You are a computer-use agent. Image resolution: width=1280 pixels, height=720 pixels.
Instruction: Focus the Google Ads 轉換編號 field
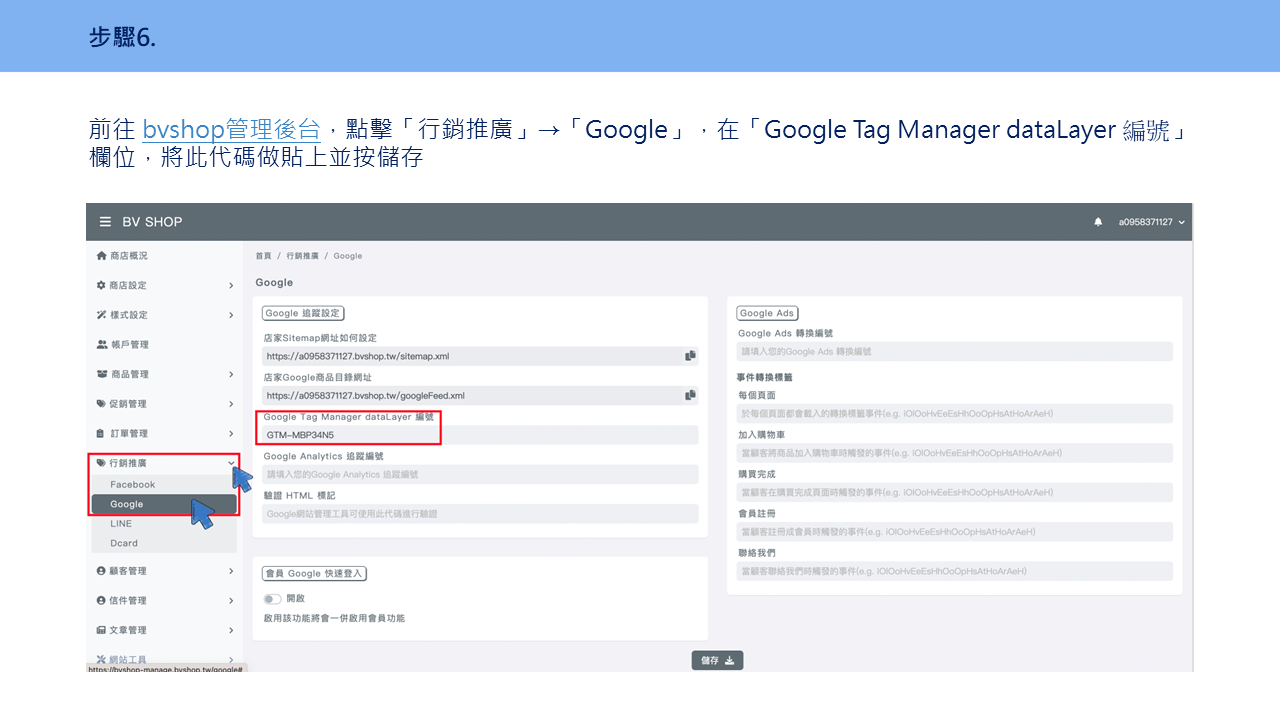click(x=955, y=352)
